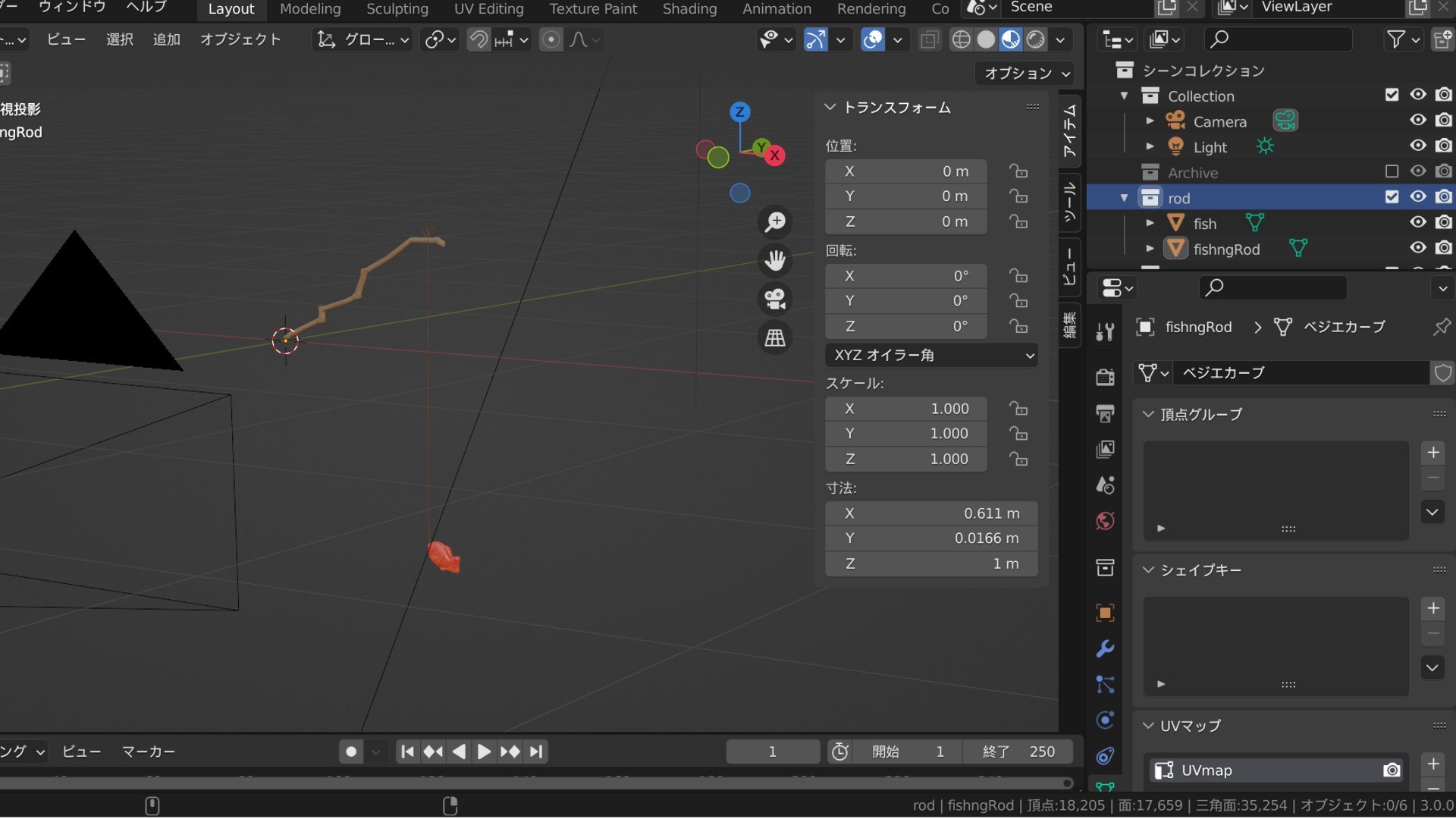Open the World properties globe tab

[1105, 521]
